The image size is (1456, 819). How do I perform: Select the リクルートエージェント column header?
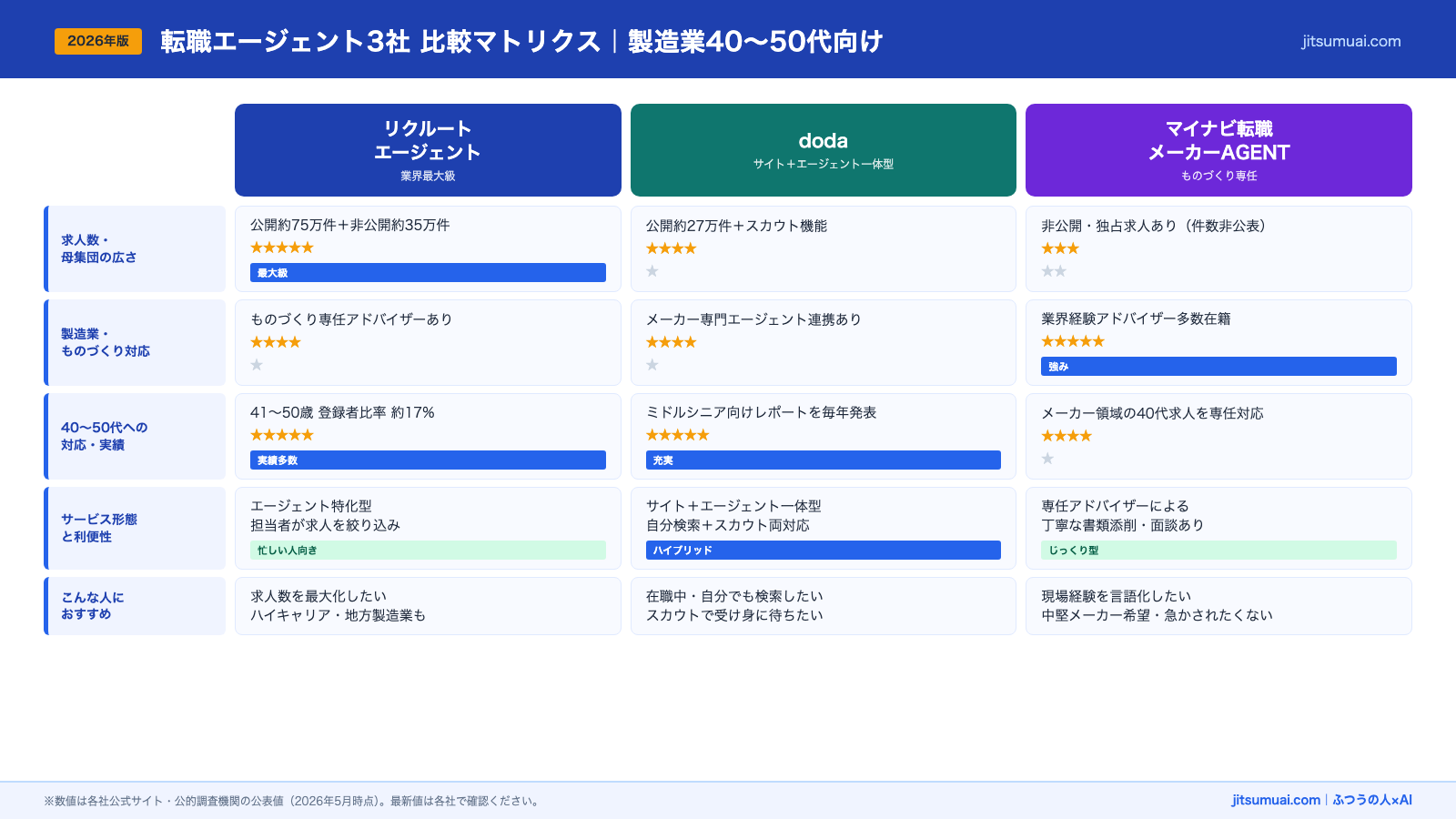click(428, 150)
